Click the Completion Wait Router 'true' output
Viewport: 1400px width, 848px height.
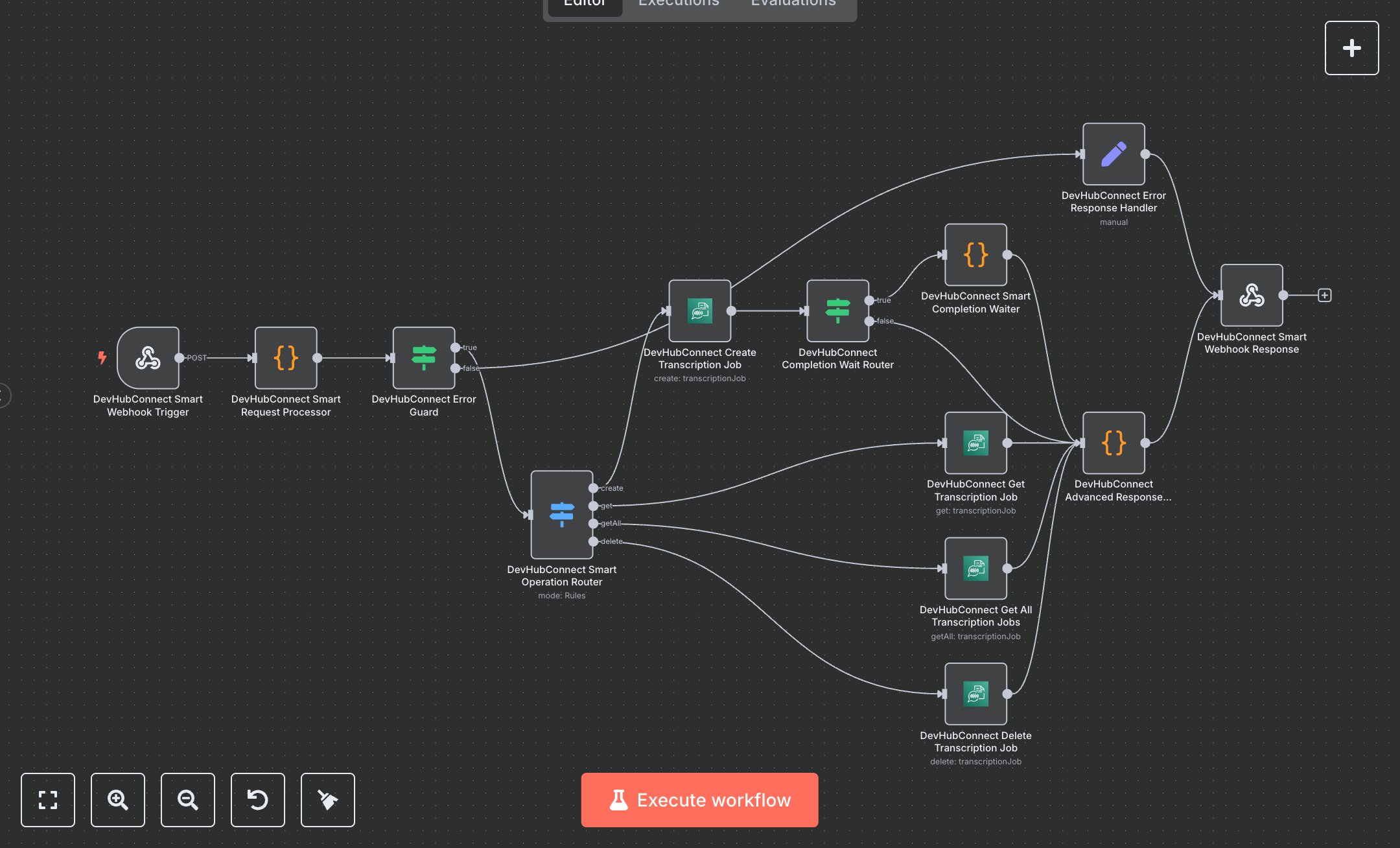tap(869, 300)
